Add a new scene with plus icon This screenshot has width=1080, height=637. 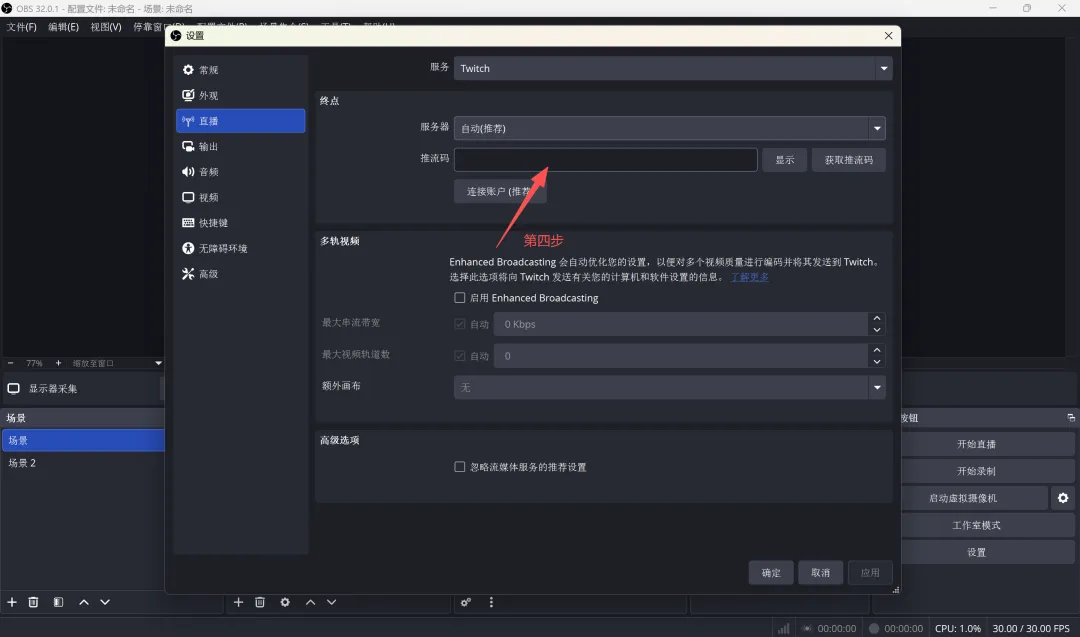pyautogui.click(x=12, y=602)
